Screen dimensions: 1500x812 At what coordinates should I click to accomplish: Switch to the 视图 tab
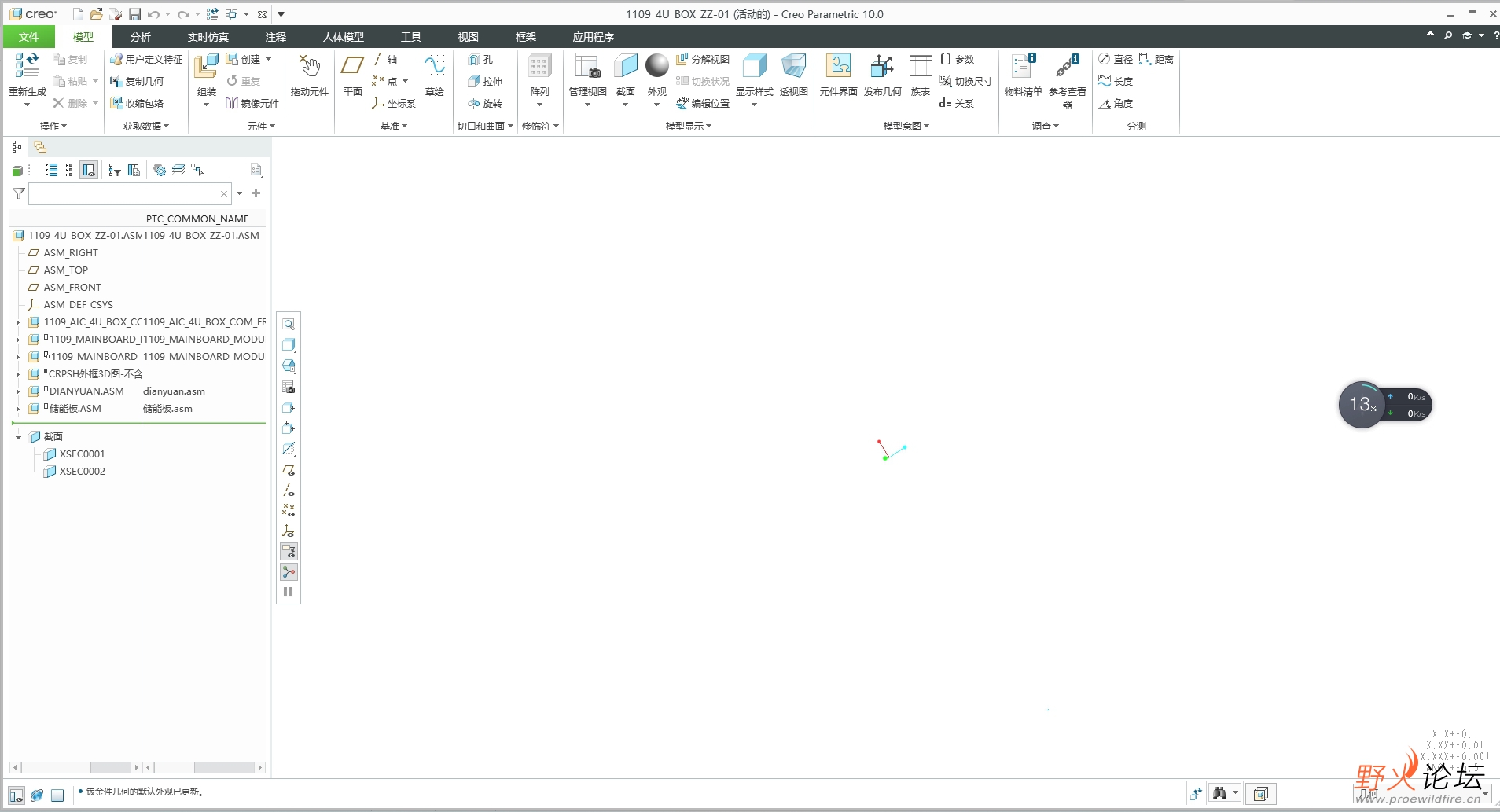pos(468,37)
